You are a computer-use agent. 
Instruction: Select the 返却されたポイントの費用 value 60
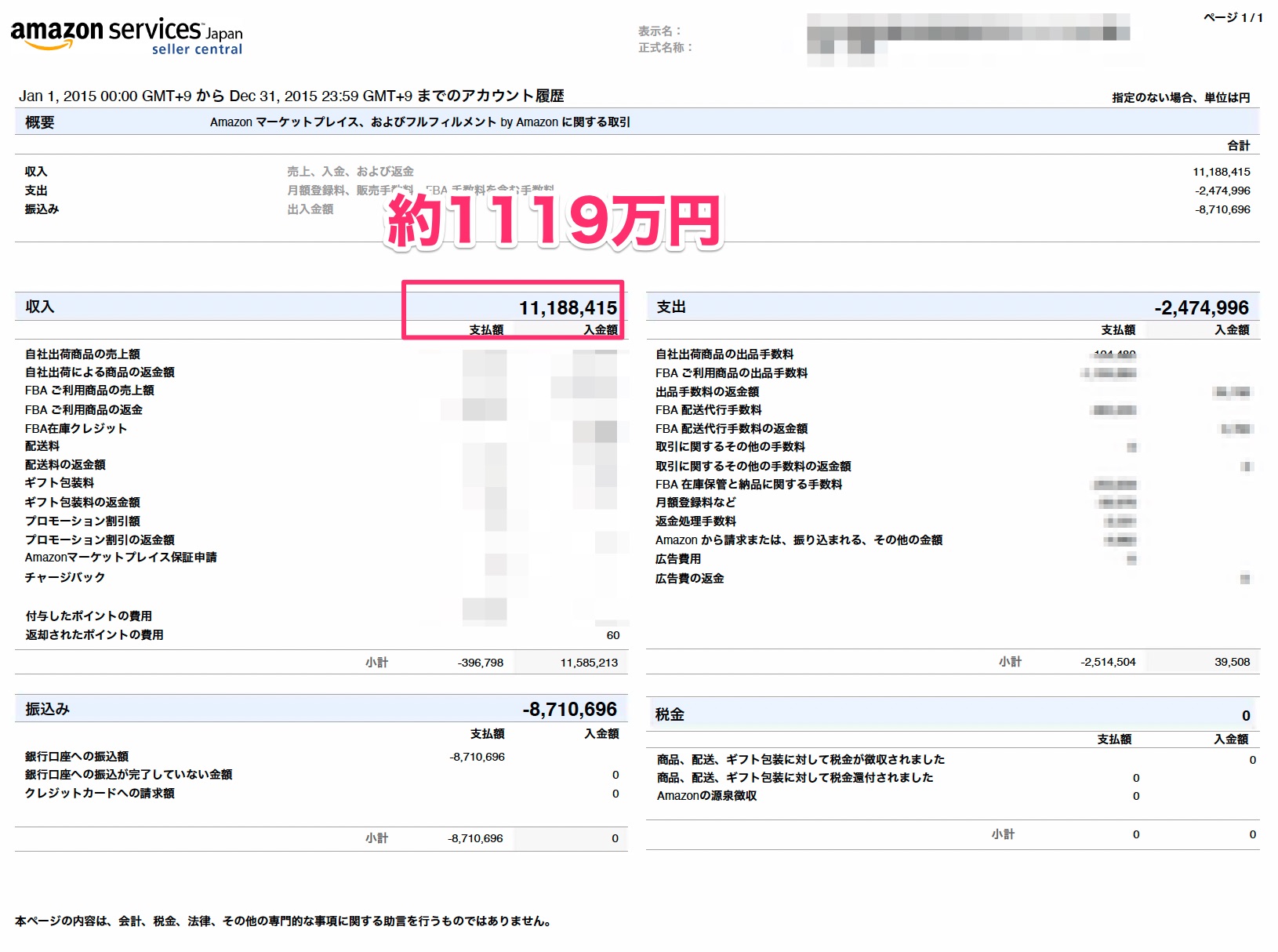pyautogui.click(x=612, y=635)
